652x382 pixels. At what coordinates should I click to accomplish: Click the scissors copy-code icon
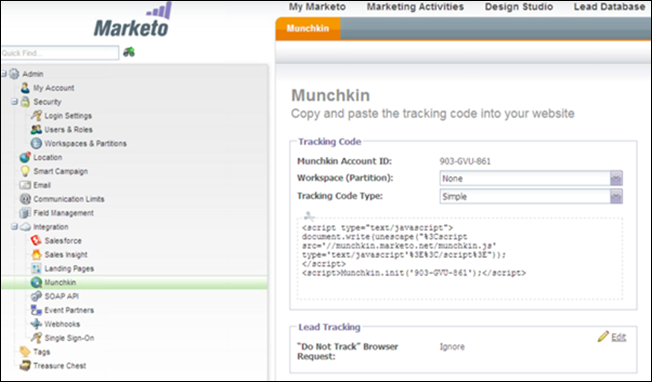(309, 216)
